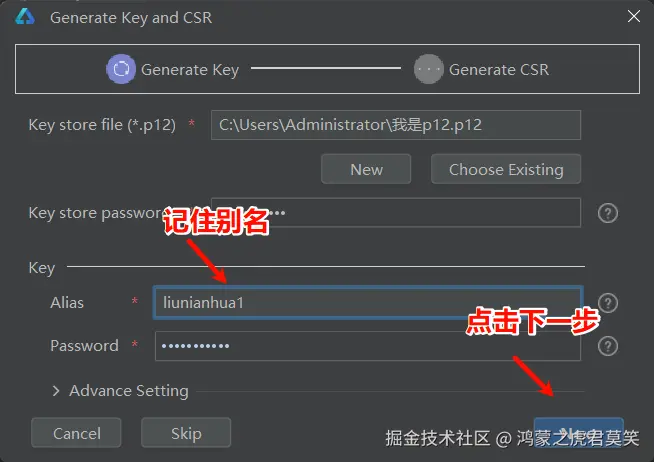Click the purple Generate Key step icon
654x462 pixels.
(121, 69)
